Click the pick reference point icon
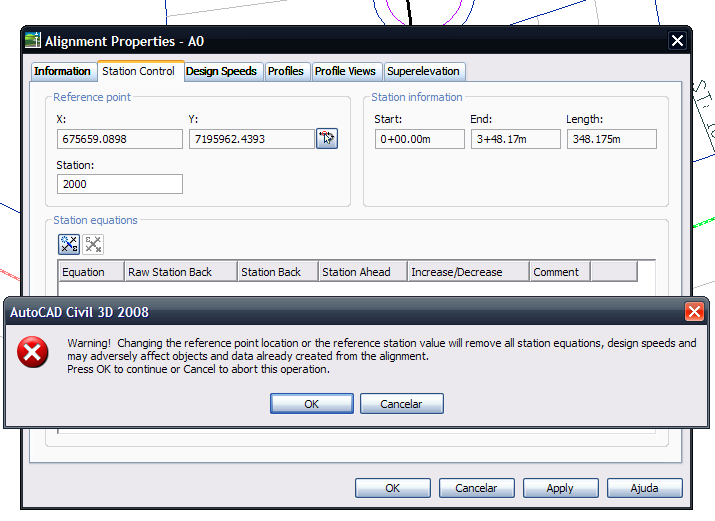Screen dimensions: 715x521 327,139
